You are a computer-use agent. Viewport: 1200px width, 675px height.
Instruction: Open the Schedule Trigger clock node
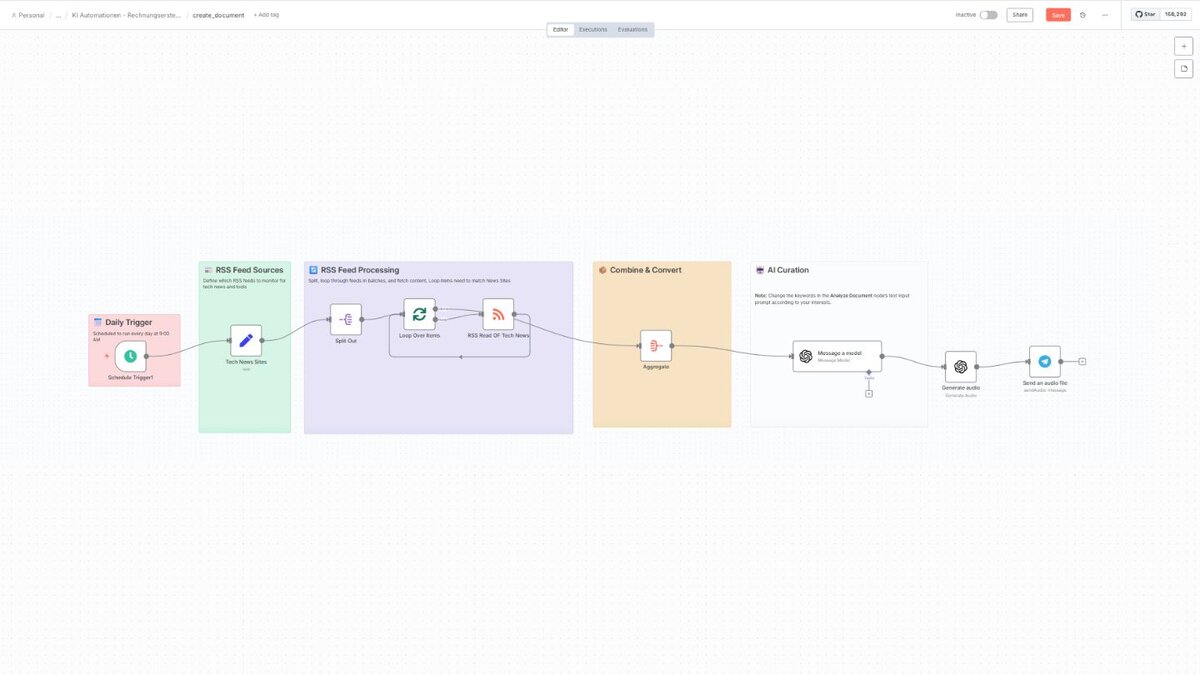pyautogui.click(x=130, y=356)
